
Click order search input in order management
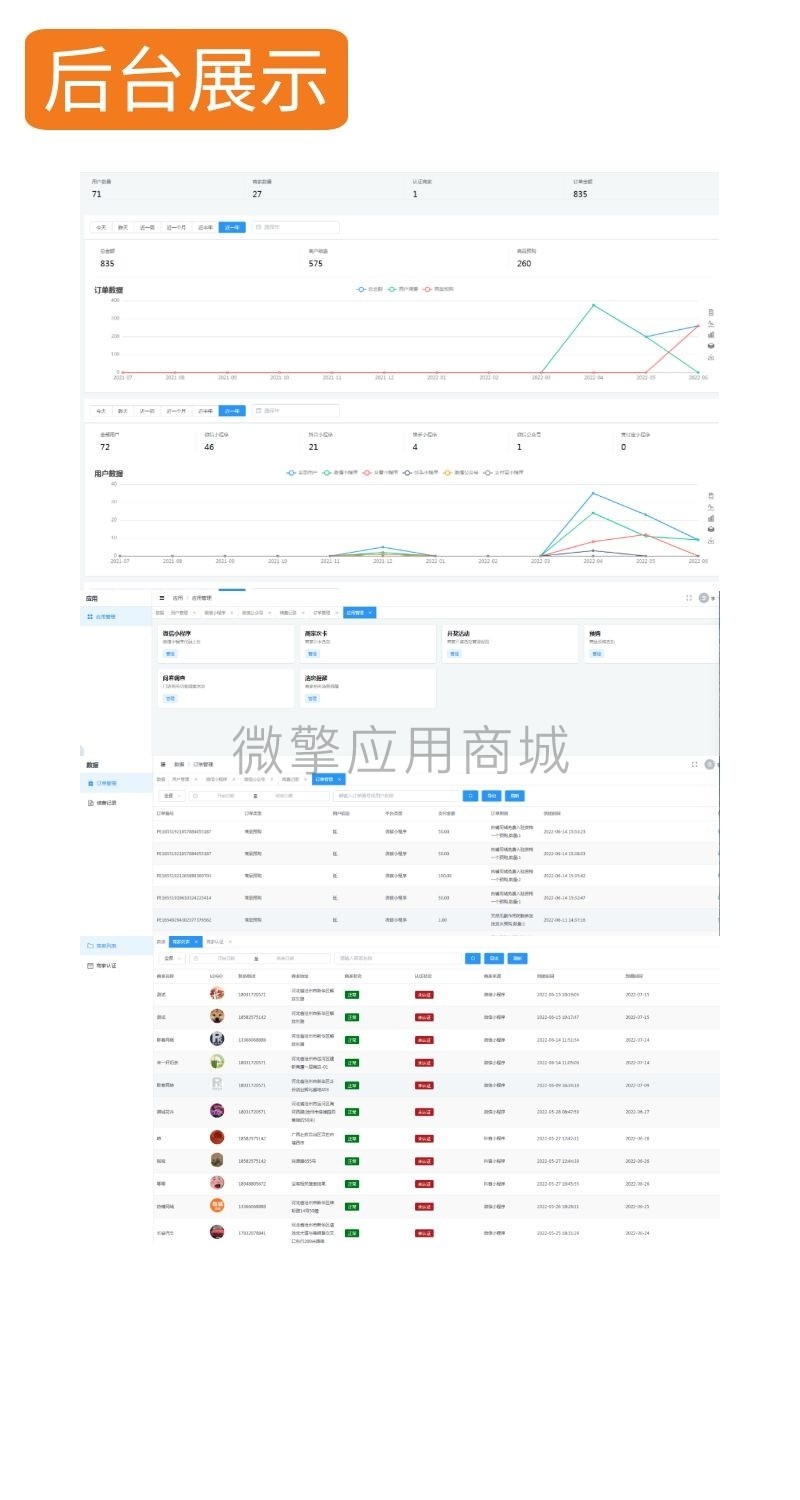[x=397, y=796]
